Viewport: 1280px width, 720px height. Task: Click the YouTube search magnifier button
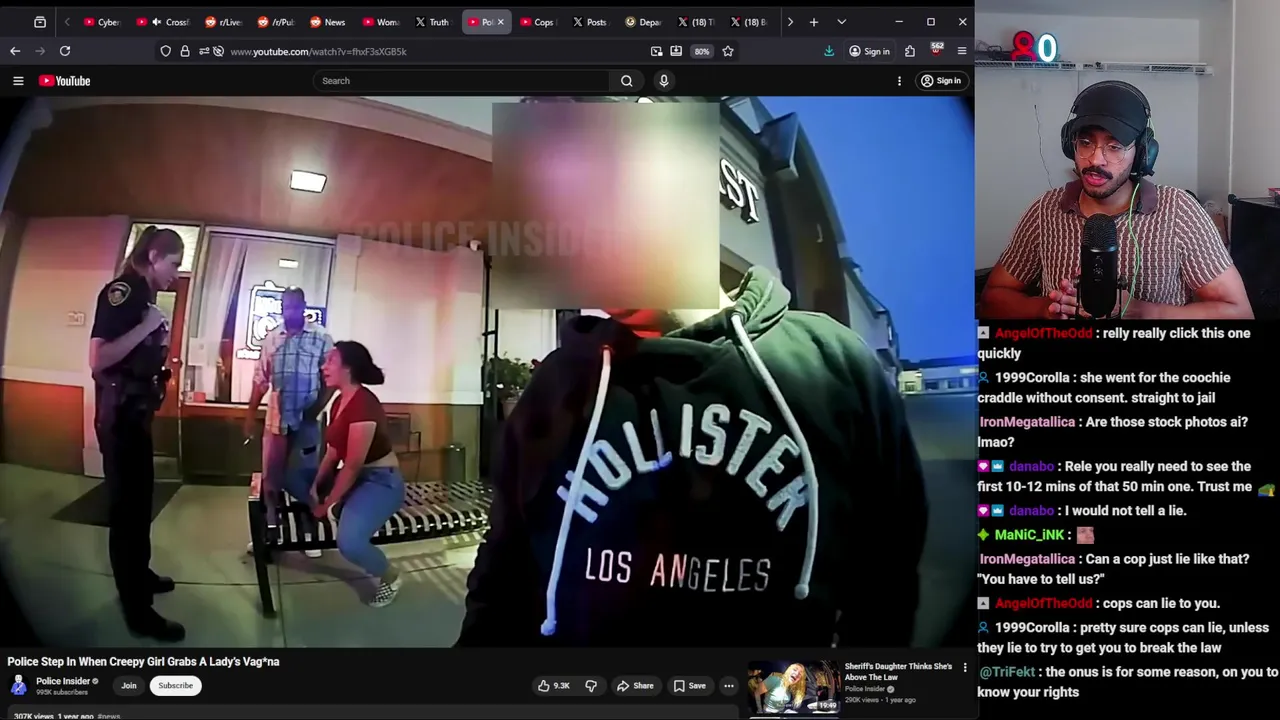(626, 81)
